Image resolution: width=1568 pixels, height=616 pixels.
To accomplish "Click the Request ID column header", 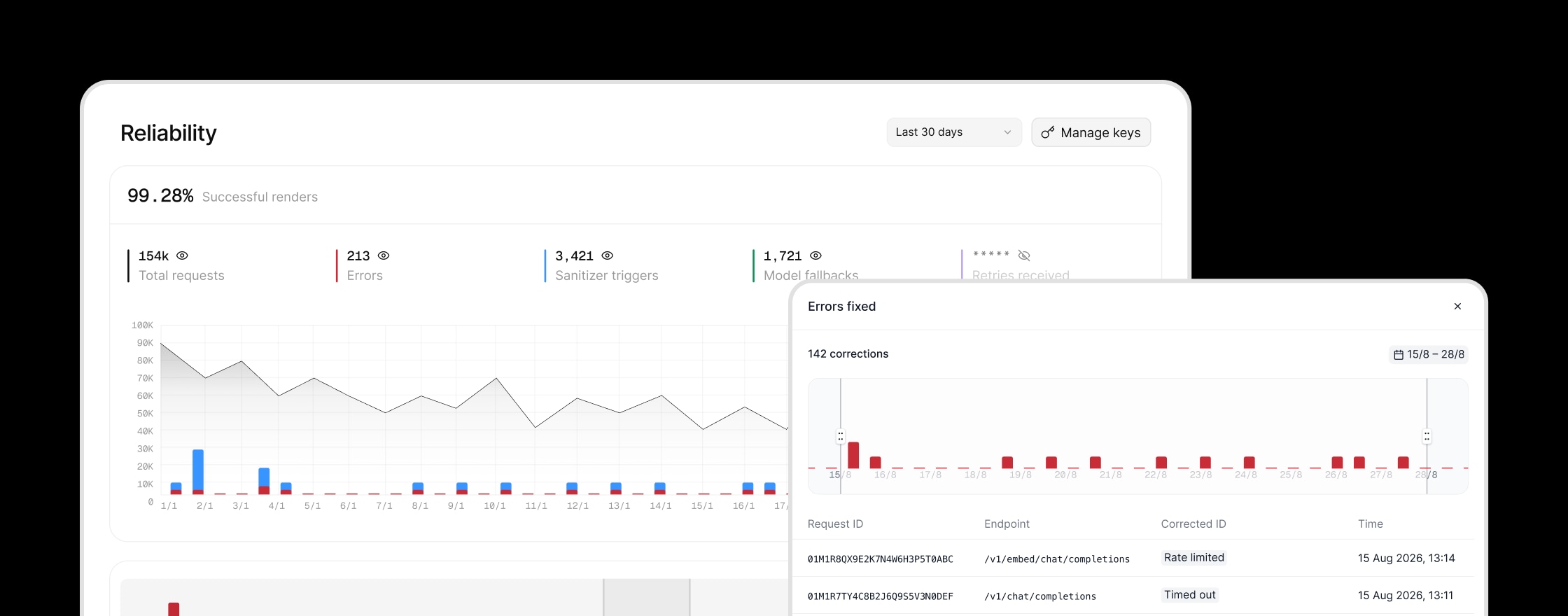I will click(x=835, y=524).
